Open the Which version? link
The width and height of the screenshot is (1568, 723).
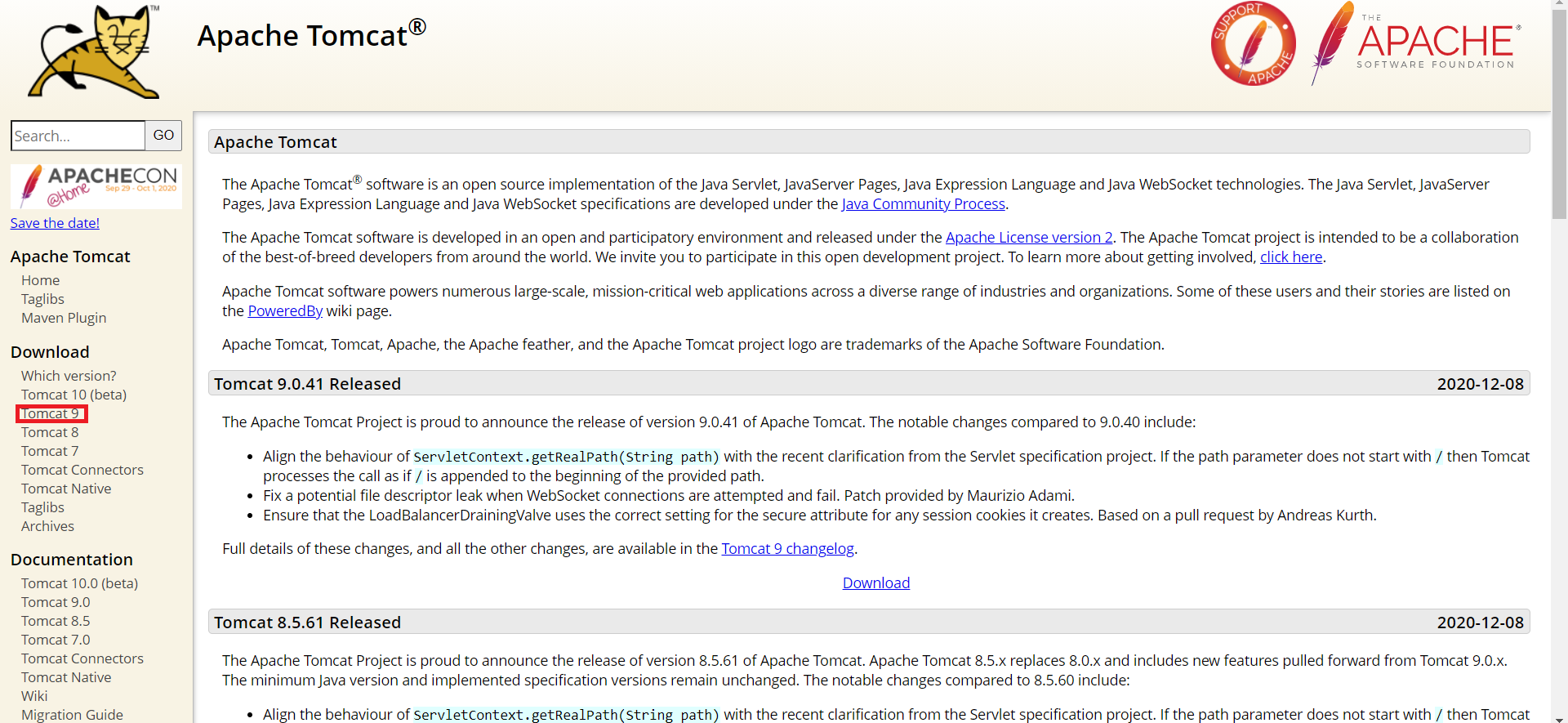point(69,376)
